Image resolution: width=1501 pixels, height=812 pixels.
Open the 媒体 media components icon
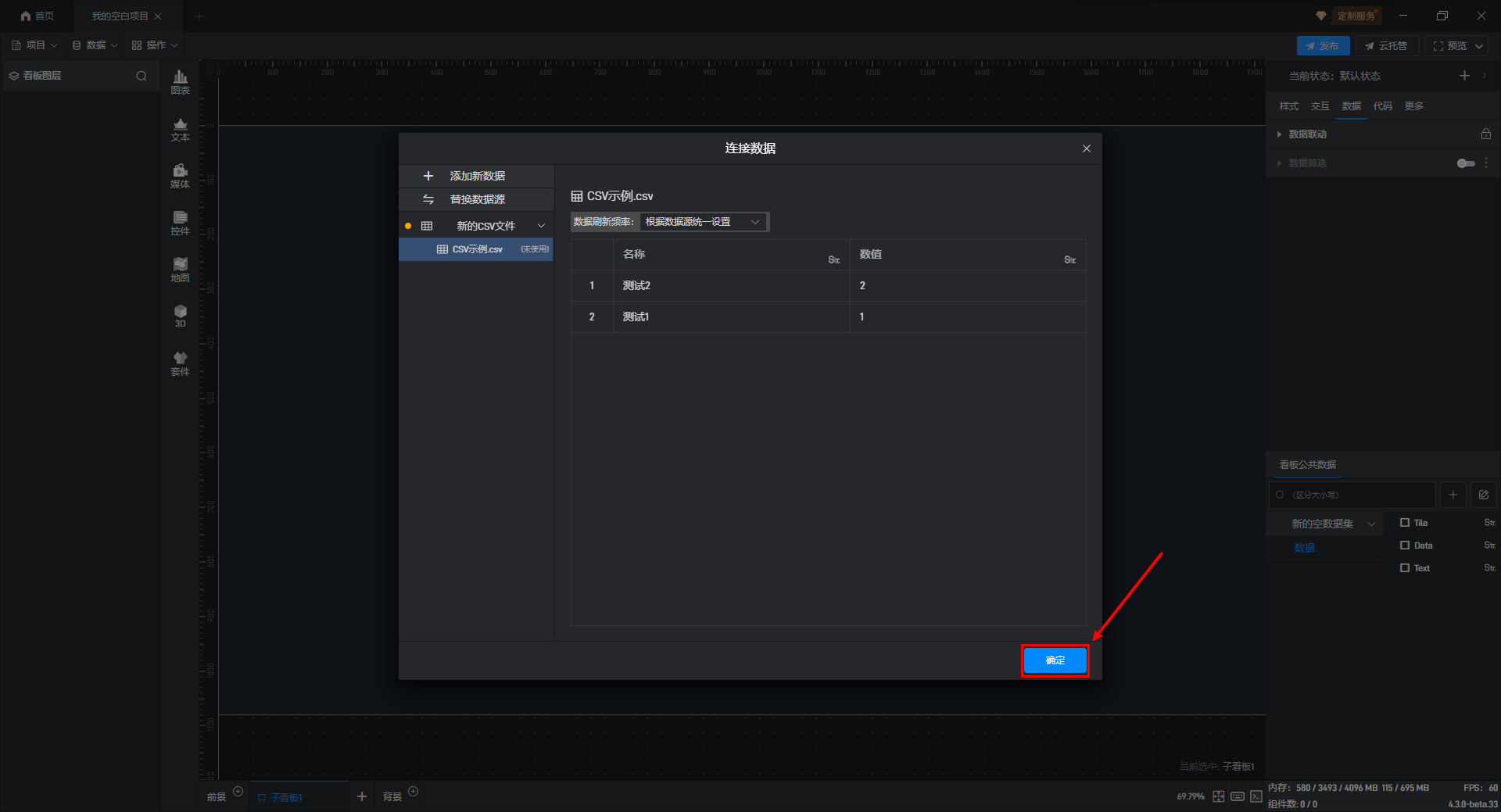180,176
